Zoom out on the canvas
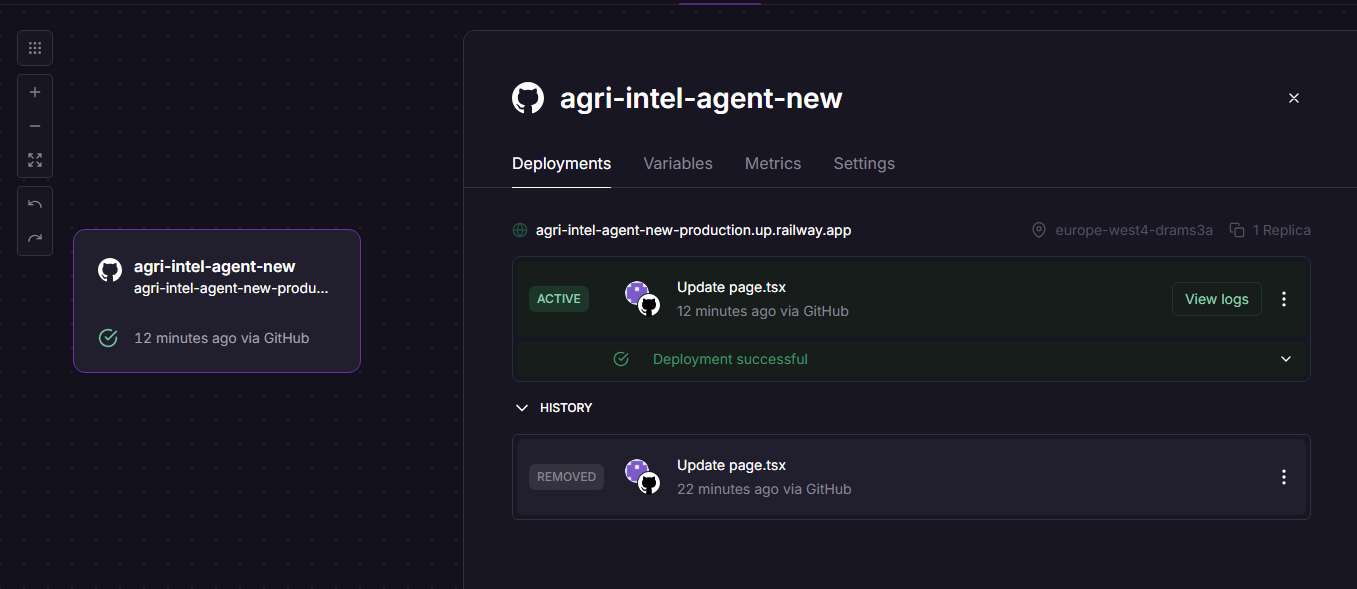Viewport: 1357px width, 589px height. (x=35, y=126)
